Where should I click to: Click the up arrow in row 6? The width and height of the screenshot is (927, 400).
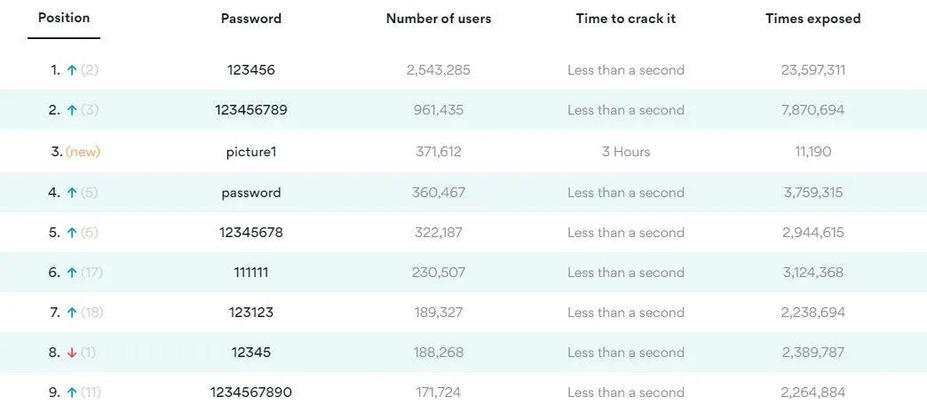pyautogui.click(x=72, y=273)
